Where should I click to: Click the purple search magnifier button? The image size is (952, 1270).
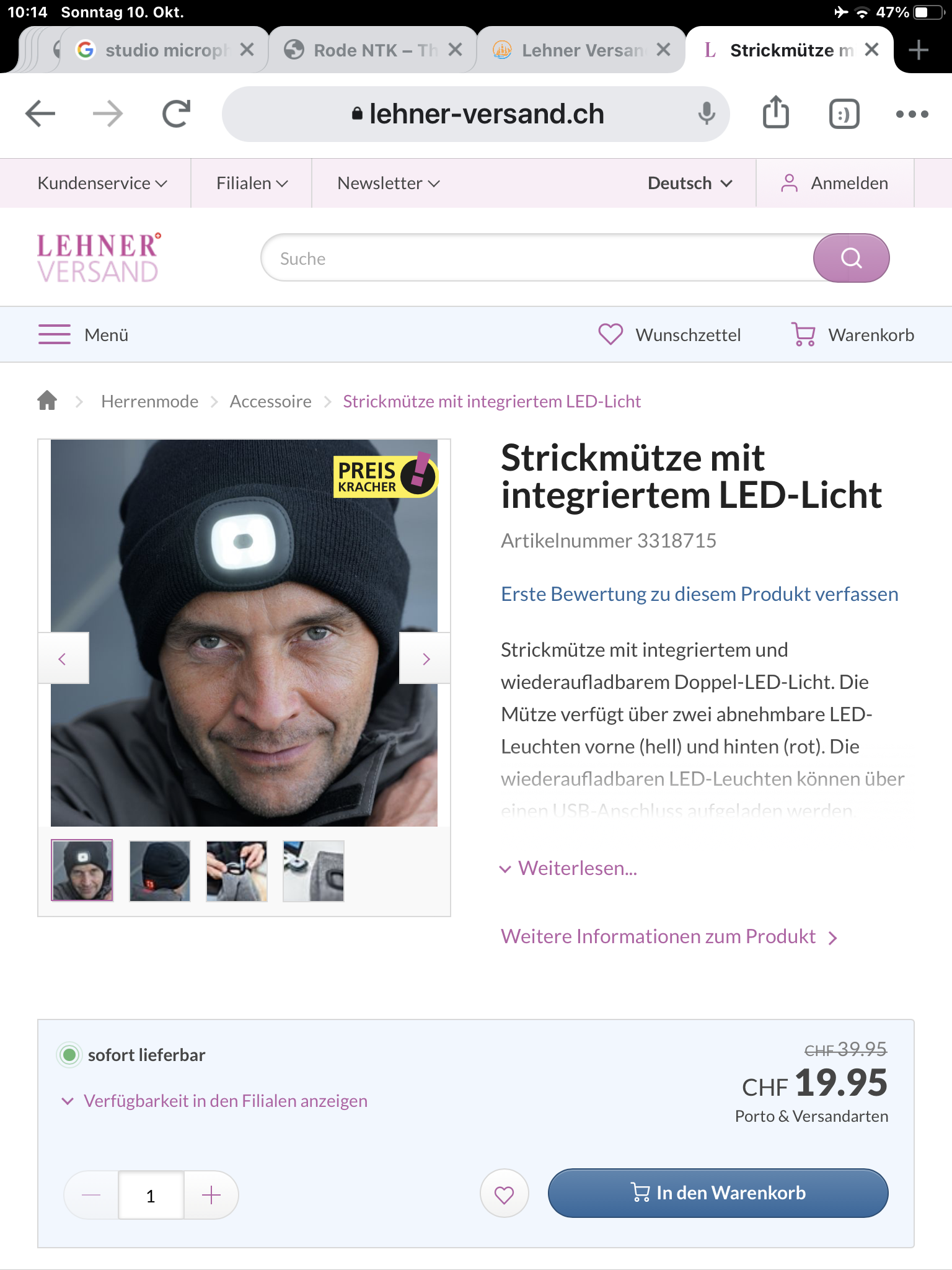pos(851,258)
